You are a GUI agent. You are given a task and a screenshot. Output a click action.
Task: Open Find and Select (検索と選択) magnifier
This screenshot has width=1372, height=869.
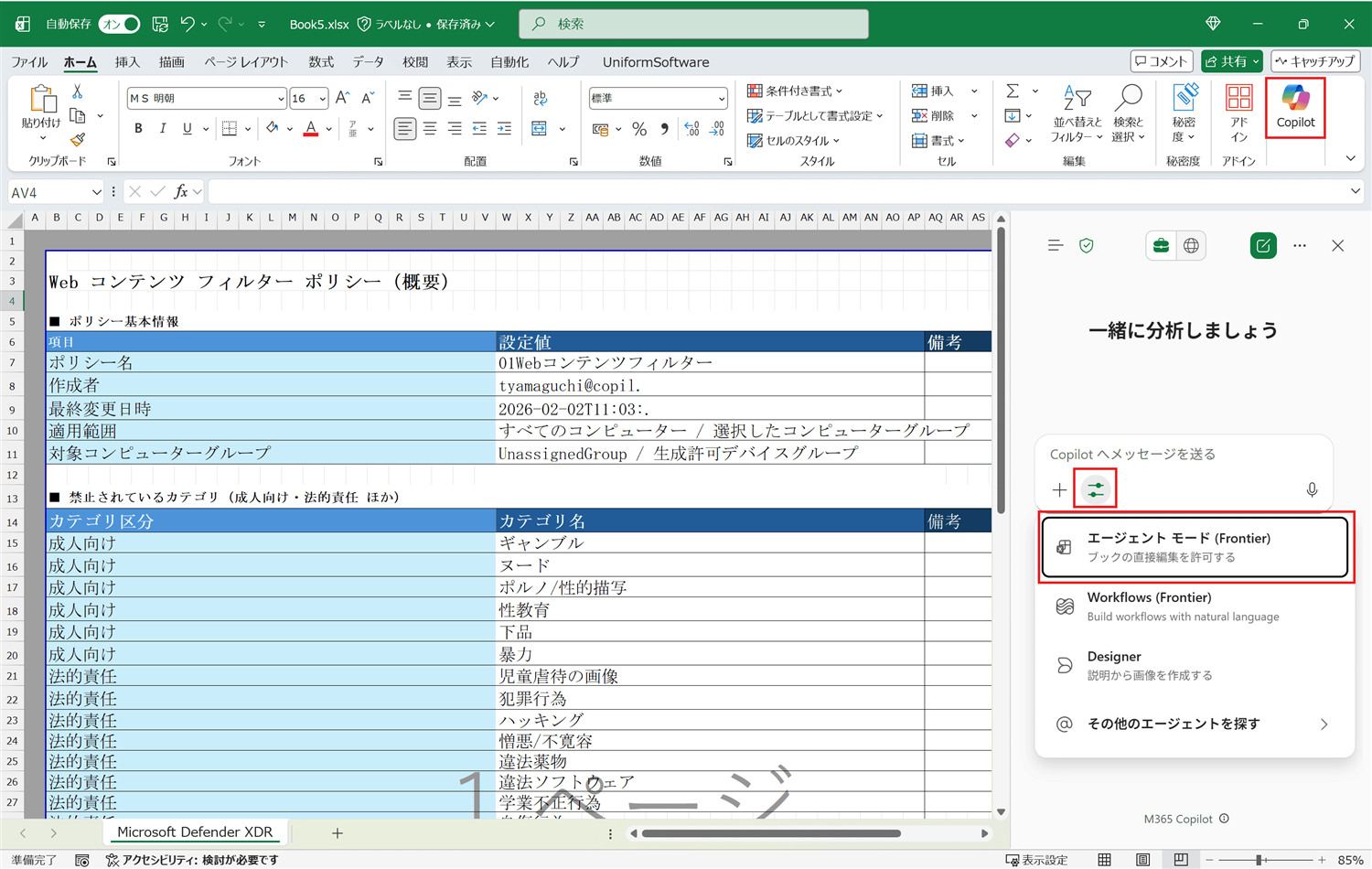(1129, 113)
